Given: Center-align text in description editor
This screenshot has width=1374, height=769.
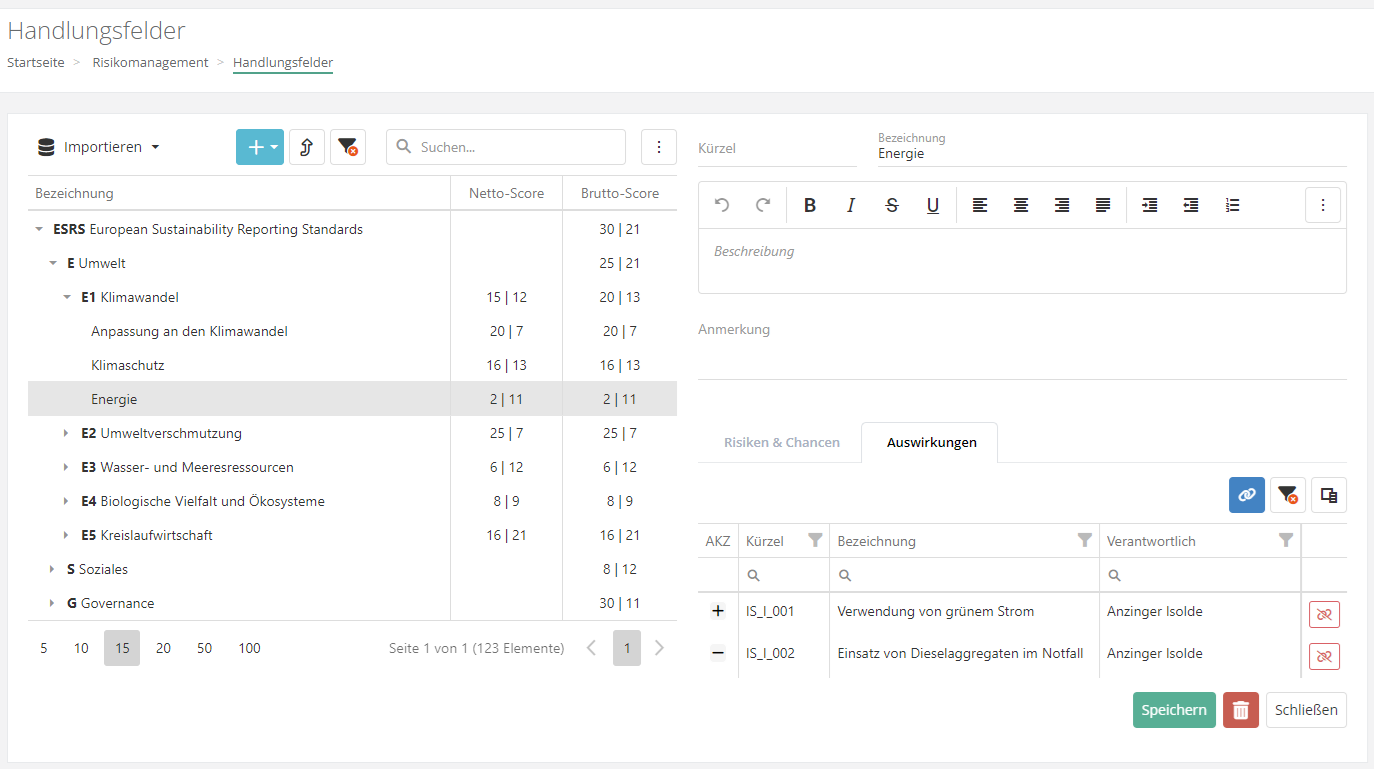Looking at the screenshot, I should [x=1021, y=205].
